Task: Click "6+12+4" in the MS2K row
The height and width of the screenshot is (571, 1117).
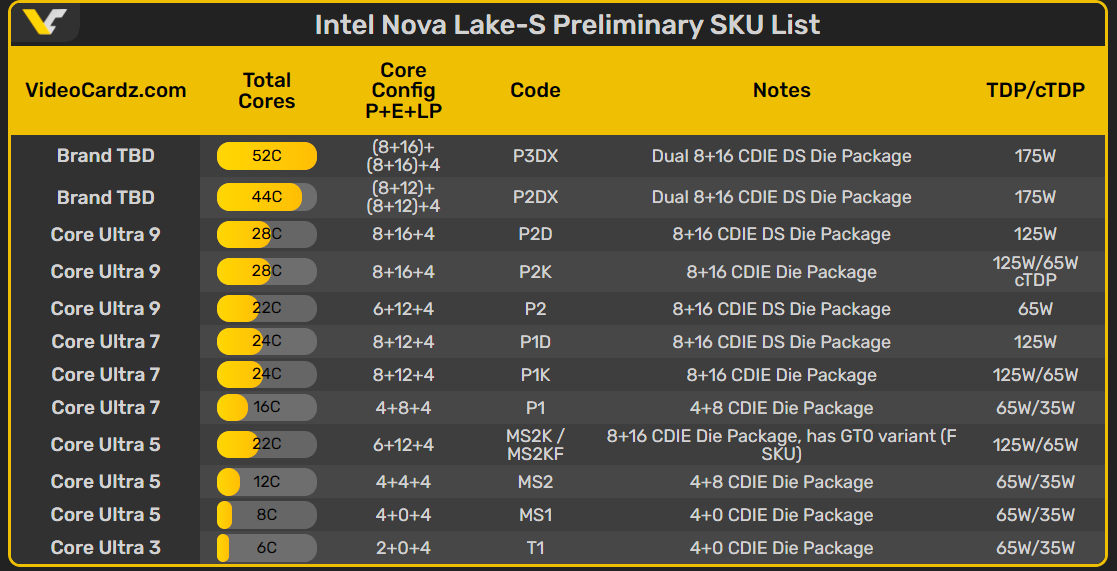Action: [403, 444]
